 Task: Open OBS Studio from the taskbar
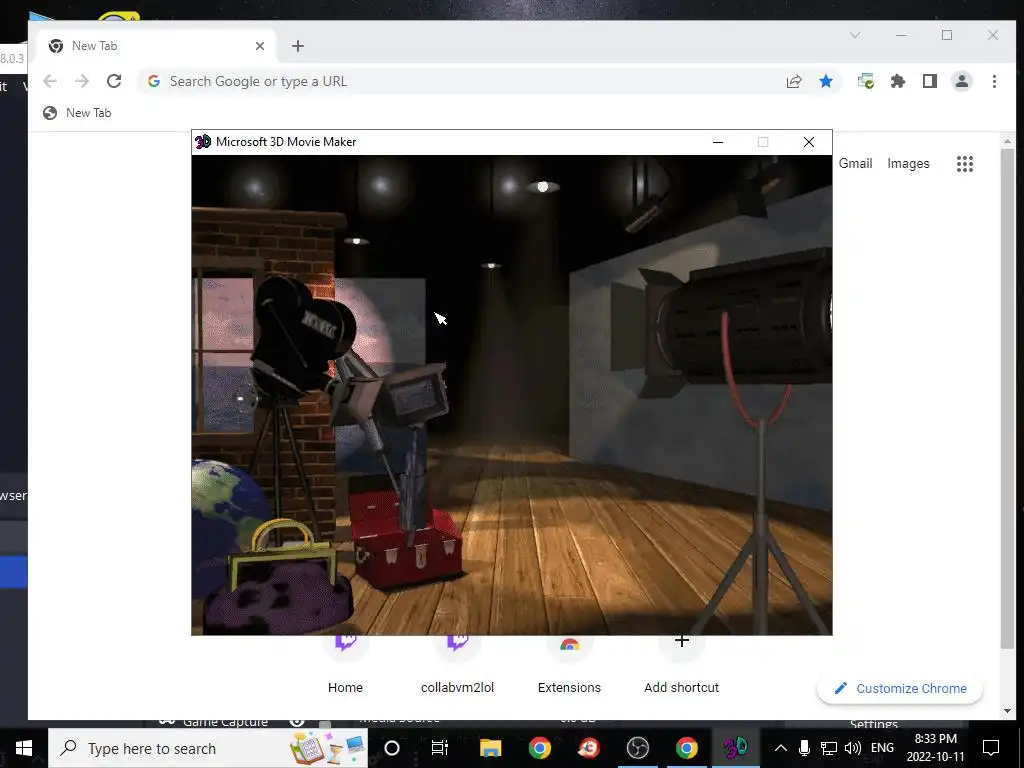[637, 748]
